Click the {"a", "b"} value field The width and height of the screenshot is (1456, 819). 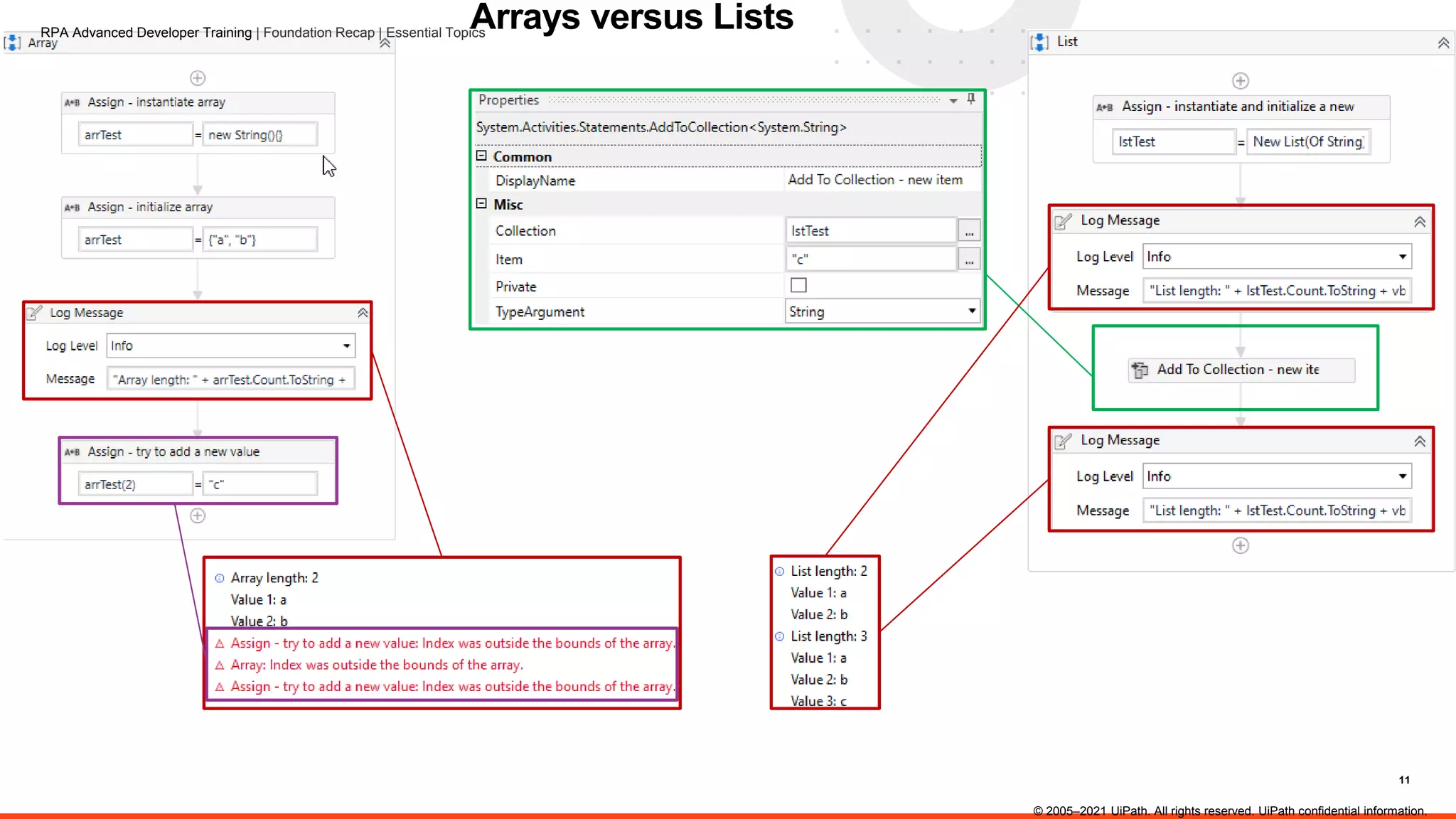[260, 240]
